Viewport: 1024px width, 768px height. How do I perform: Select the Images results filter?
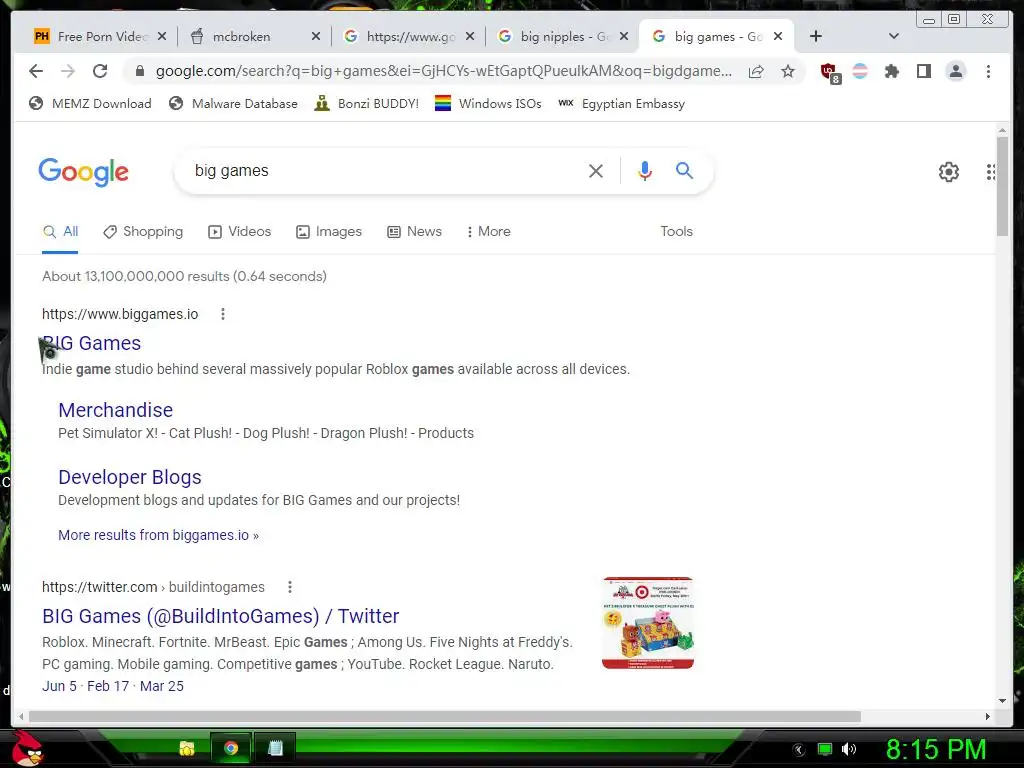tap(328, 232)
